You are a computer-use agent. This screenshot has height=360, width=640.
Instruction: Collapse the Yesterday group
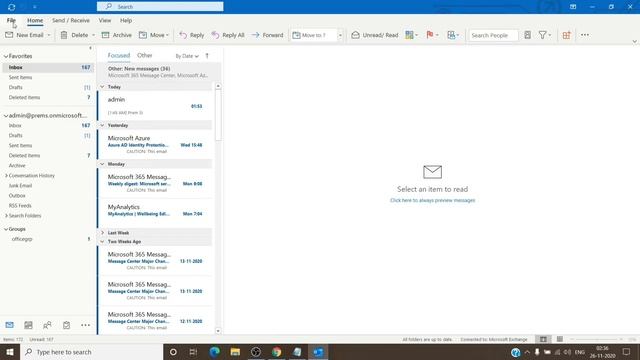click(102, 125)
